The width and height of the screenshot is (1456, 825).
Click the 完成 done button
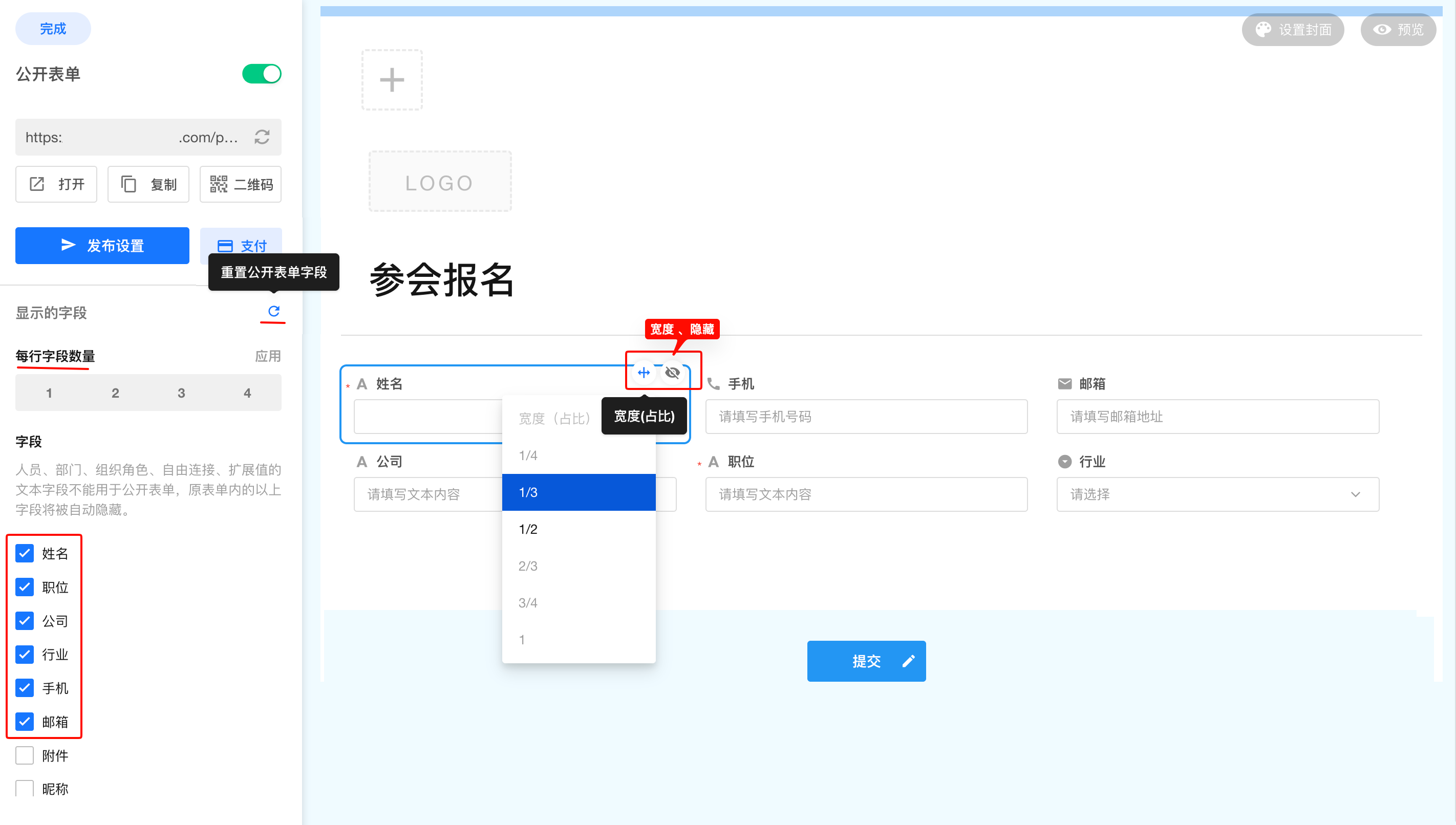click(53, 28)
